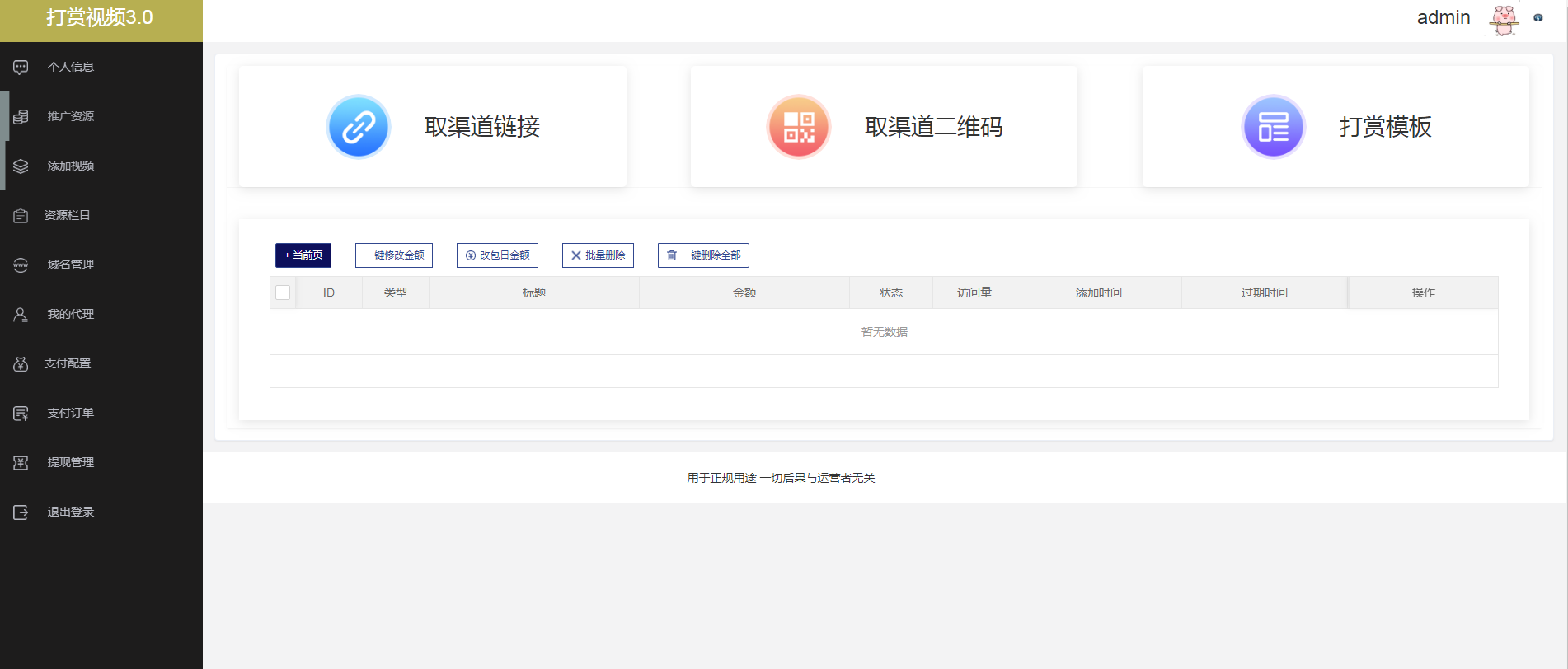Click the 个人信息 chat bubble icon

[21, 67]
